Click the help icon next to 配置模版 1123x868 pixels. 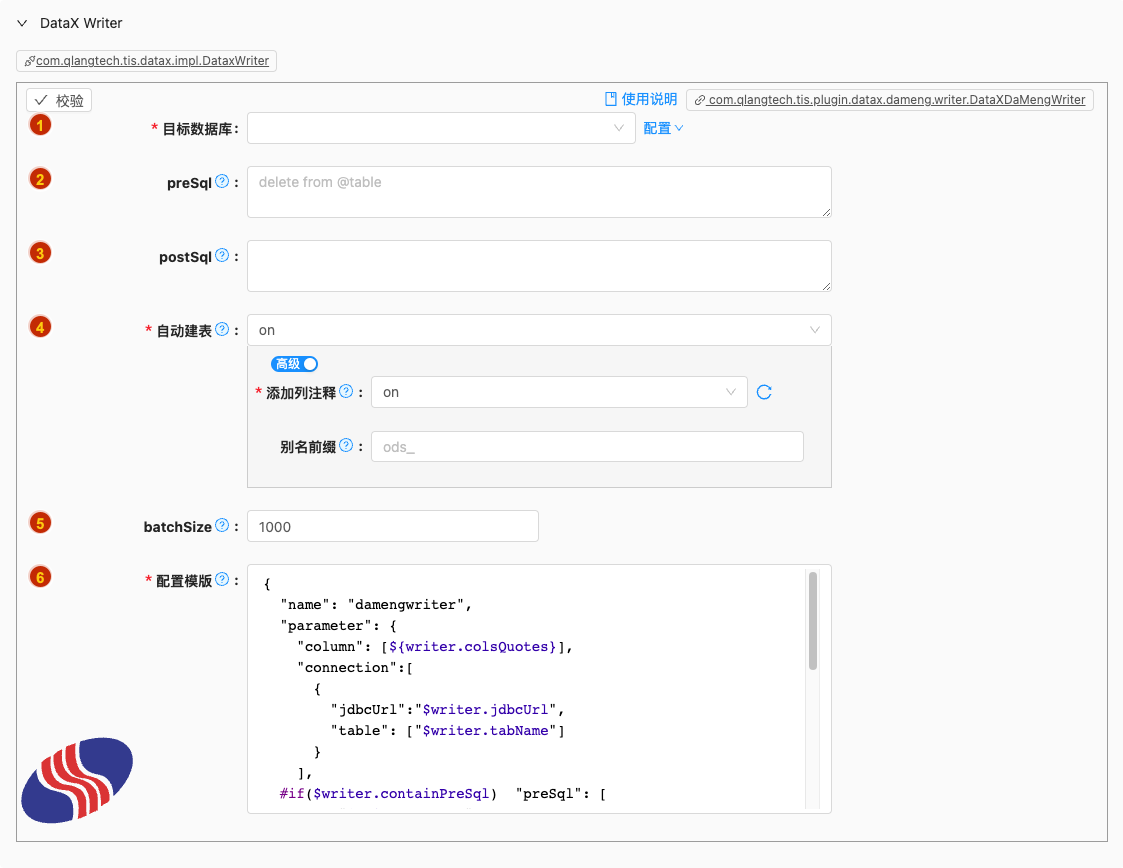pyautogui.click(x=222, y=579)
